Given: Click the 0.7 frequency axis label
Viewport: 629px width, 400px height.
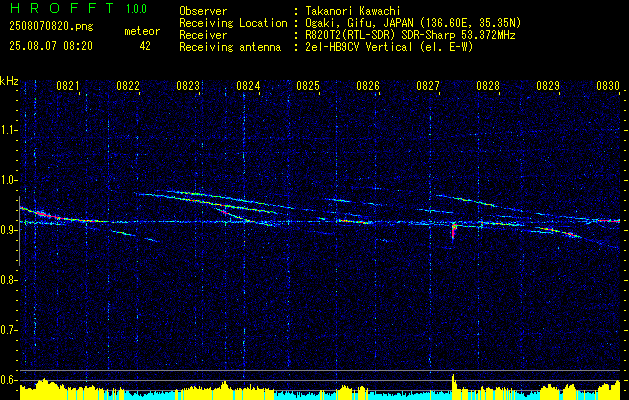Looking at the screenshot, I should tap(8, 330).
